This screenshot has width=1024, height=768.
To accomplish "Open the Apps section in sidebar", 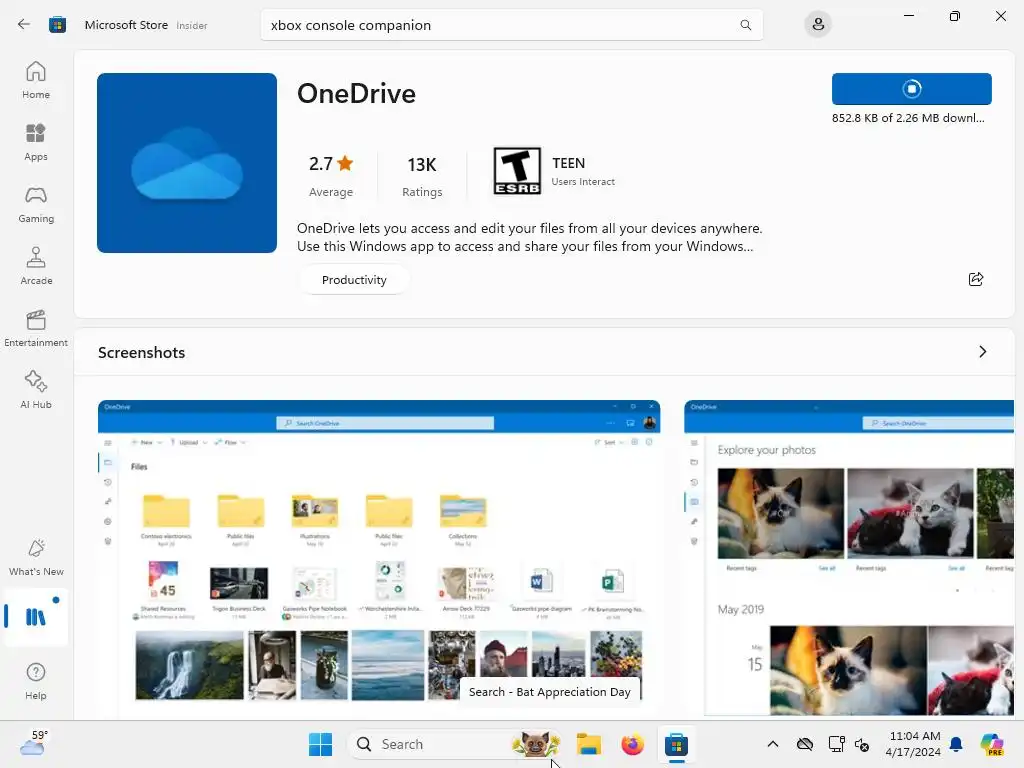I will [x=36, y=142].
